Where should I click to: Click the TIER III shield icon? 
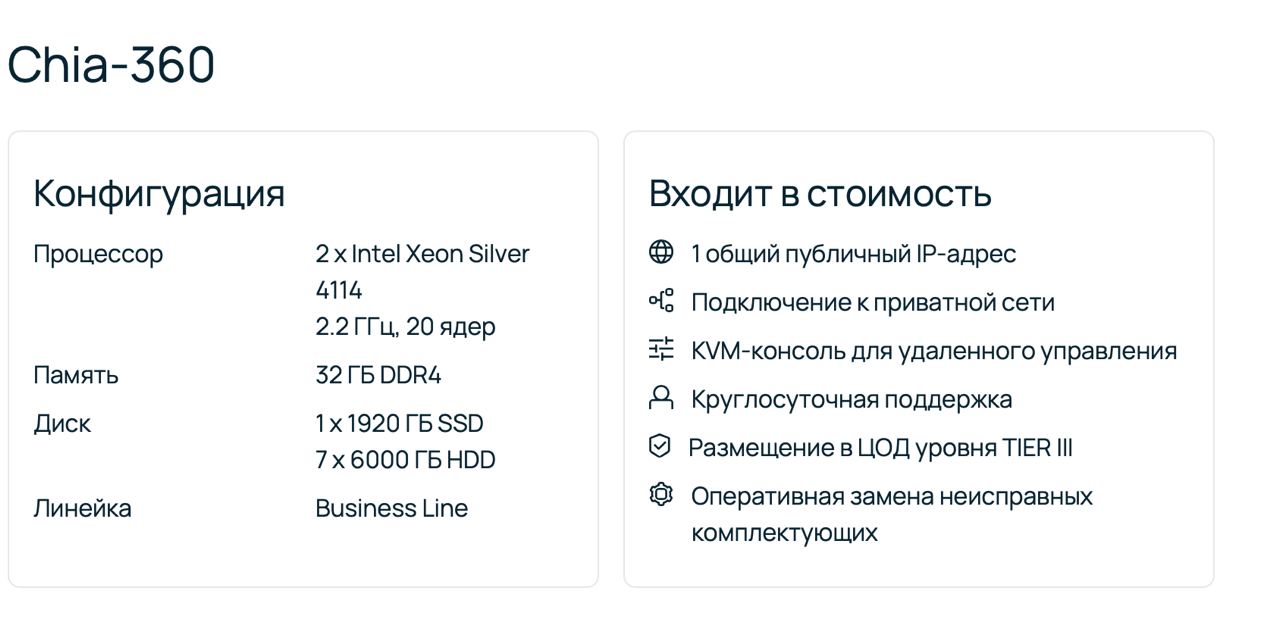[660, 446]
